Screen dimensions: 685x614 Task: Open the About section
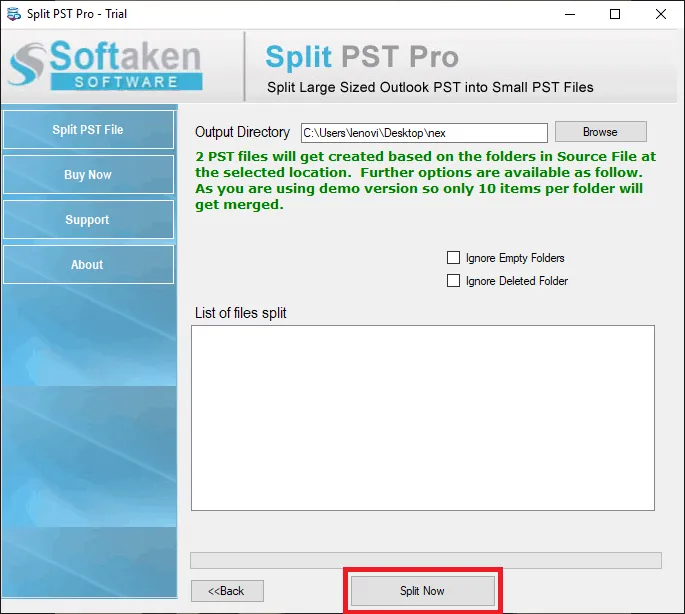pos(88,264)
